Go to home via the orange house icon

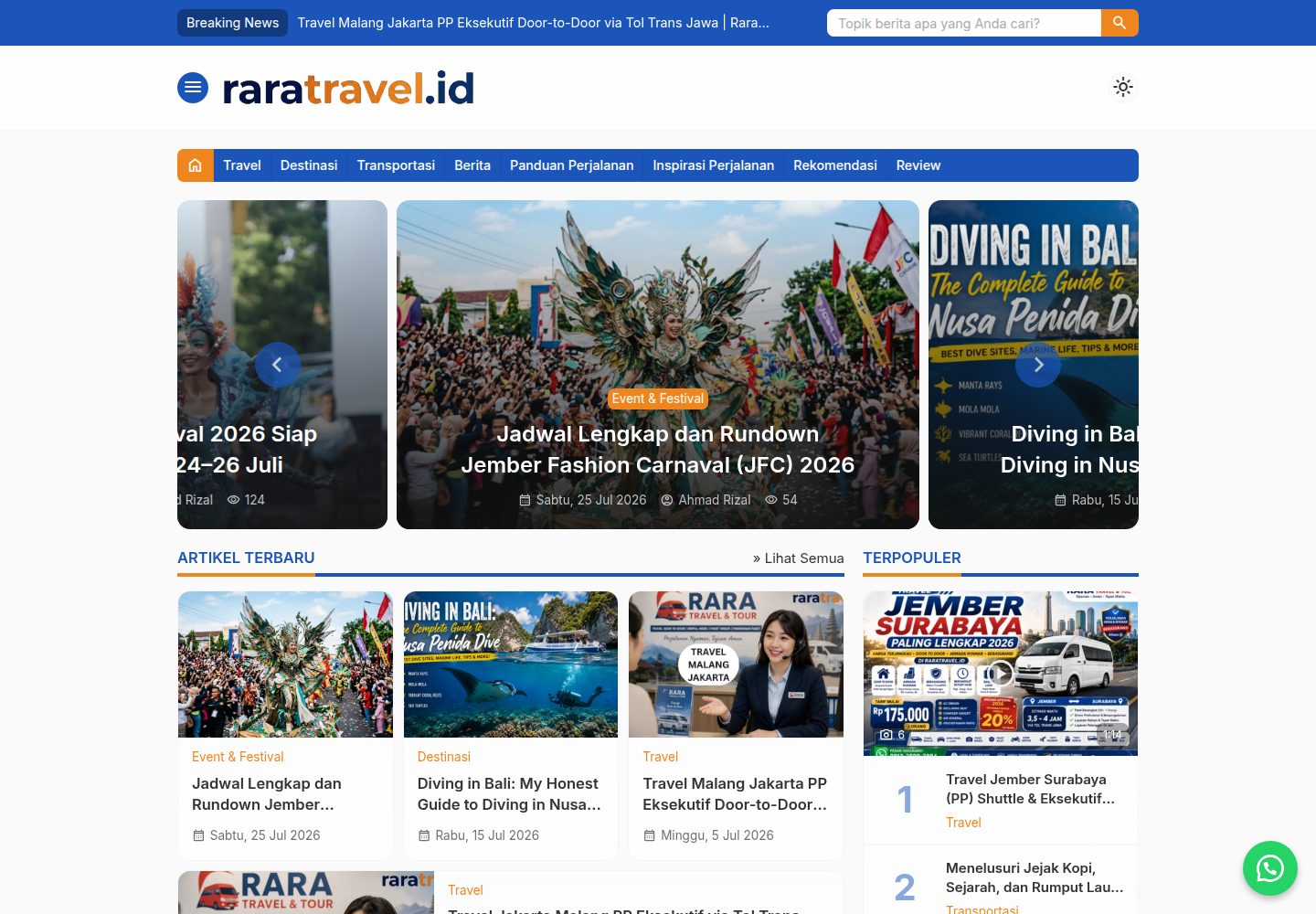click(x=196, y=165)
